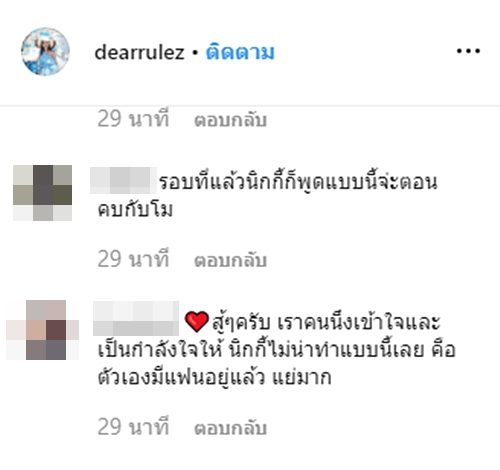This screenshot has width=500, height=470.
Task: Follow dearrulez via the blue ติดตาม link
Action: 240,52
